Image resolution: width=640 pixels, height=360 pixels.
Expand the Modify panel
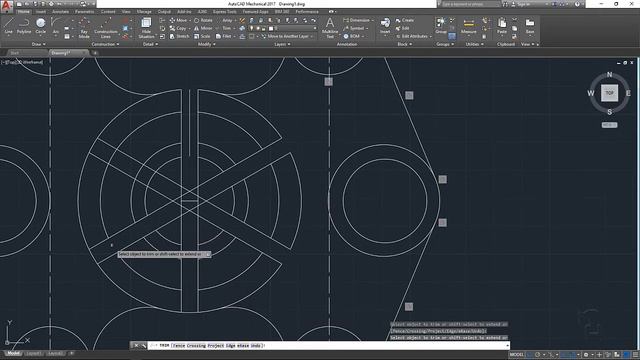(206, 44)
